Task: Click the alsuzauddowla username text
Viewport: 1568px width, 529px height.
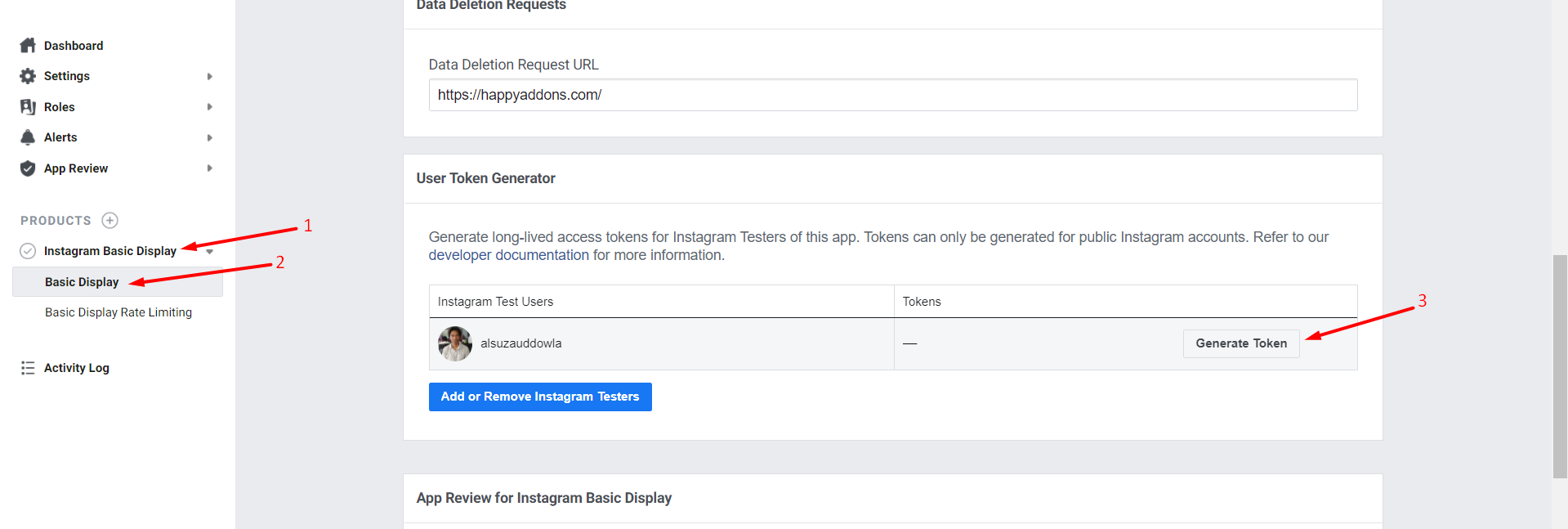Action: (521, 343)
